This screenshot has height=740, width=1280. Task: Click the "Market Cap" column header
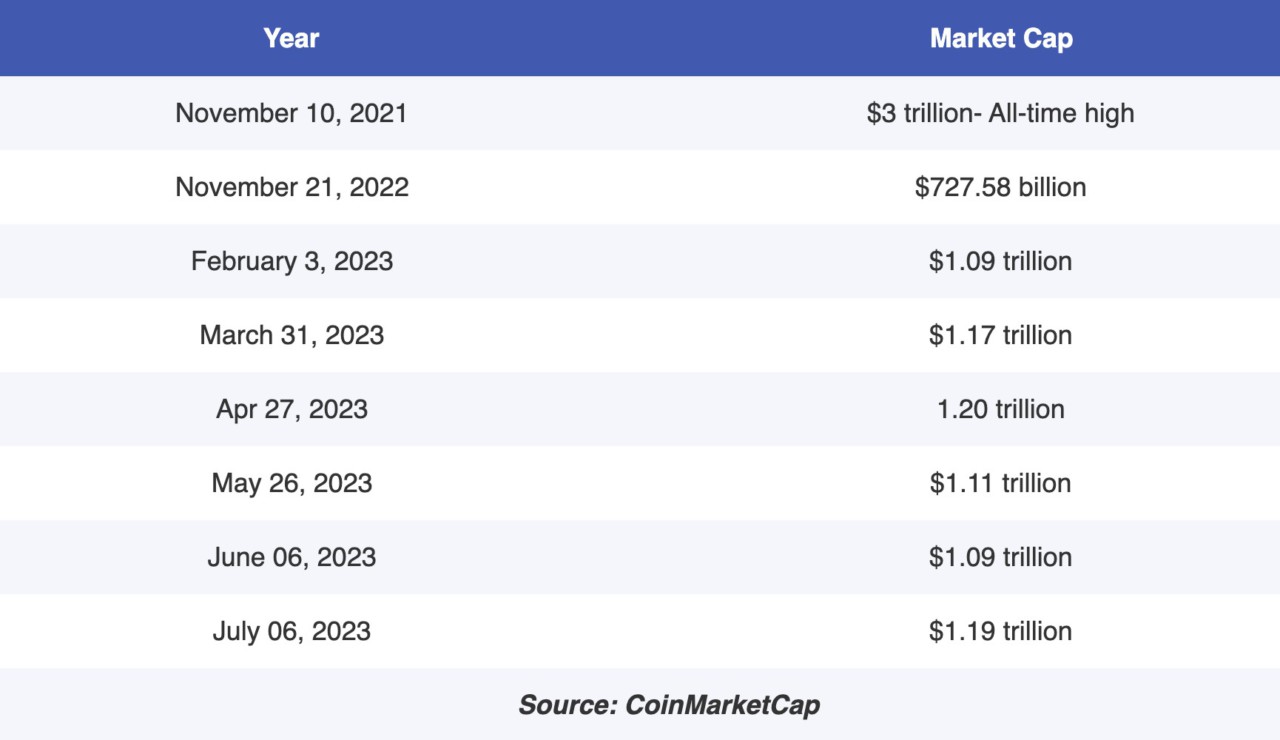[1000, 38]
